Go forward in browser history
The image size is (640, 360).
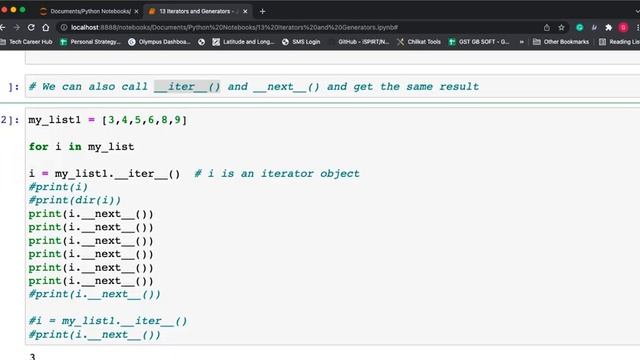tap(17, 27)
